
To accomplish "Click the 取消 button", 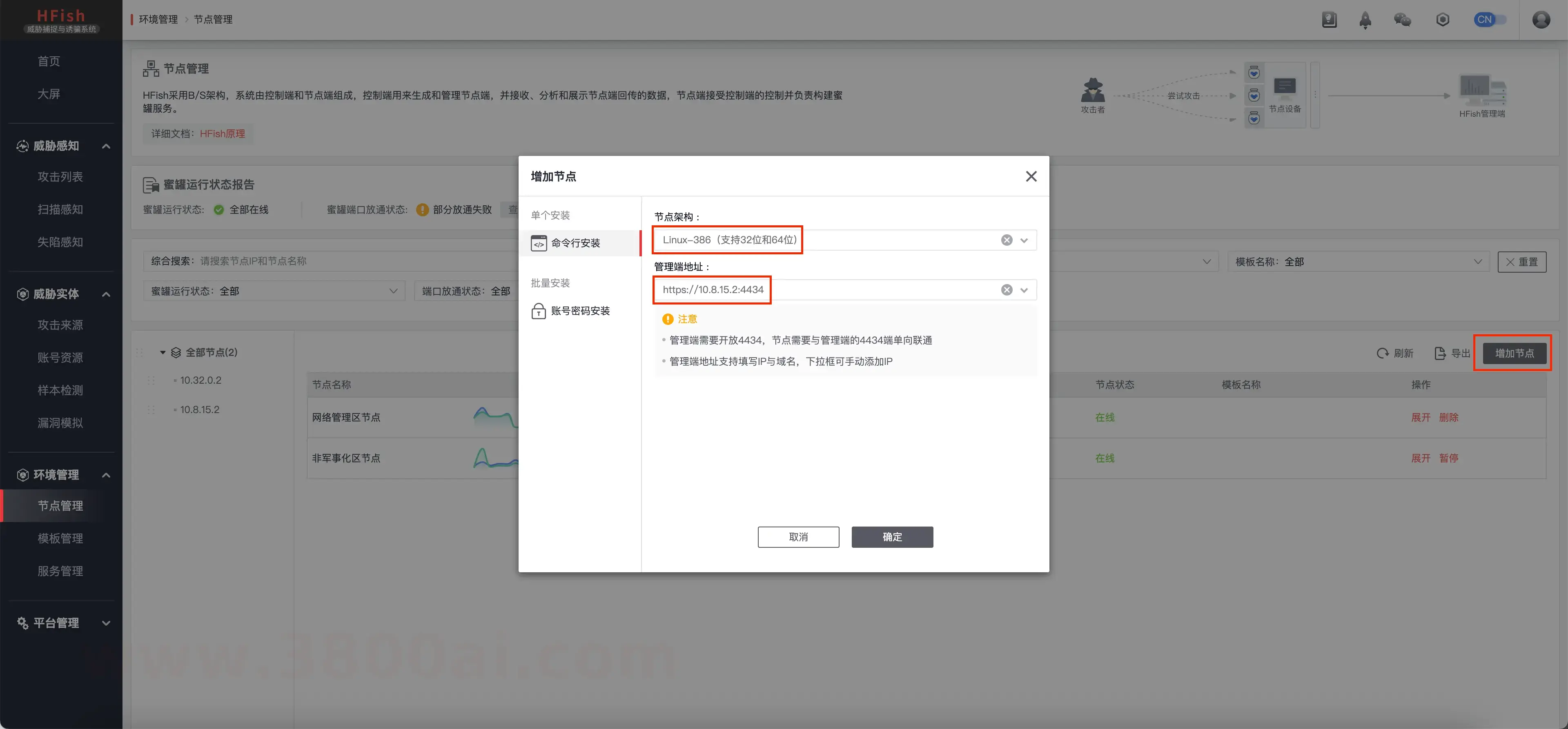I will tap(798, 537).
